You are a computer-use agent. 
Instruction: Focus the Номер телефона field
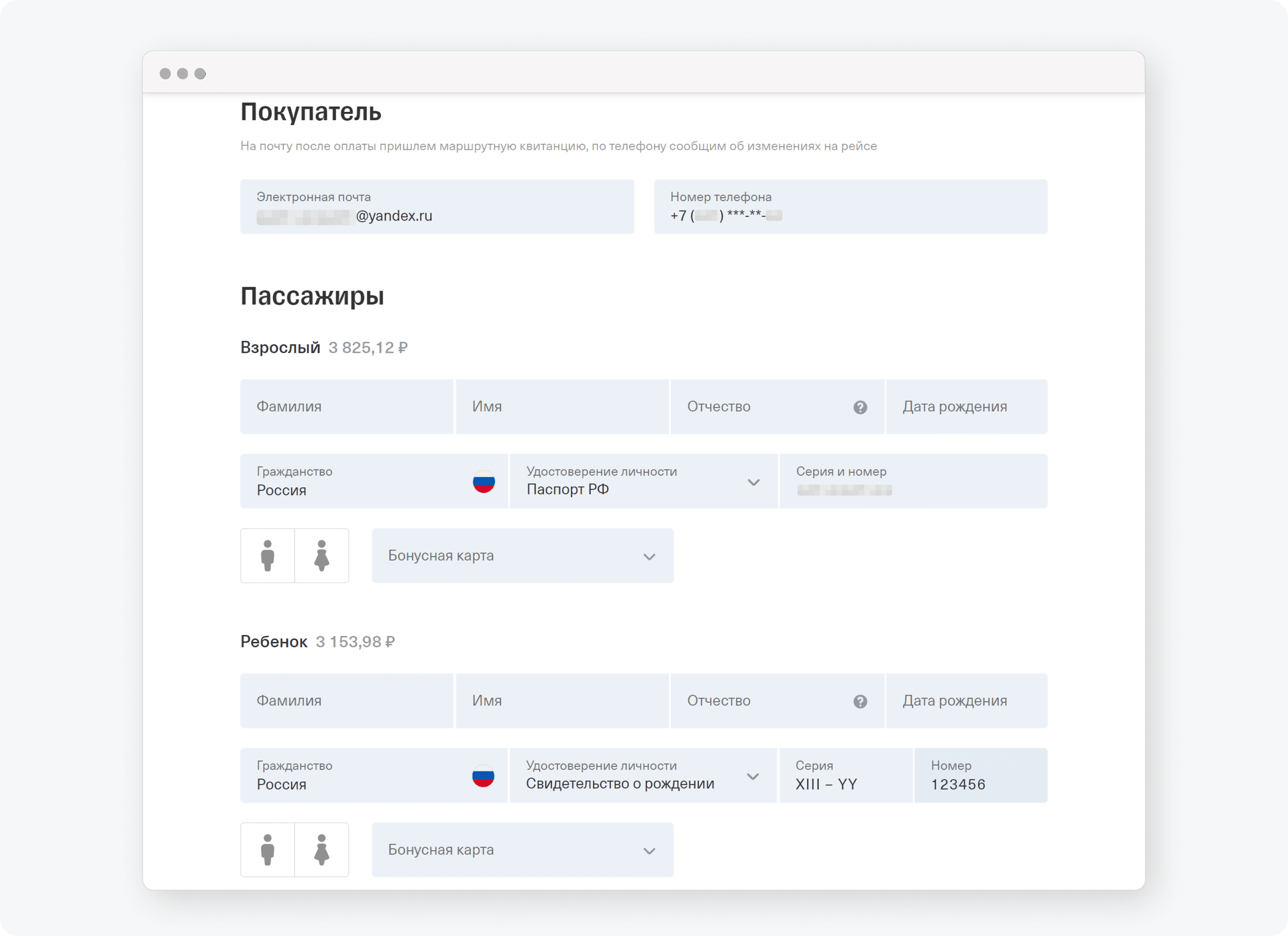(850, 206)
